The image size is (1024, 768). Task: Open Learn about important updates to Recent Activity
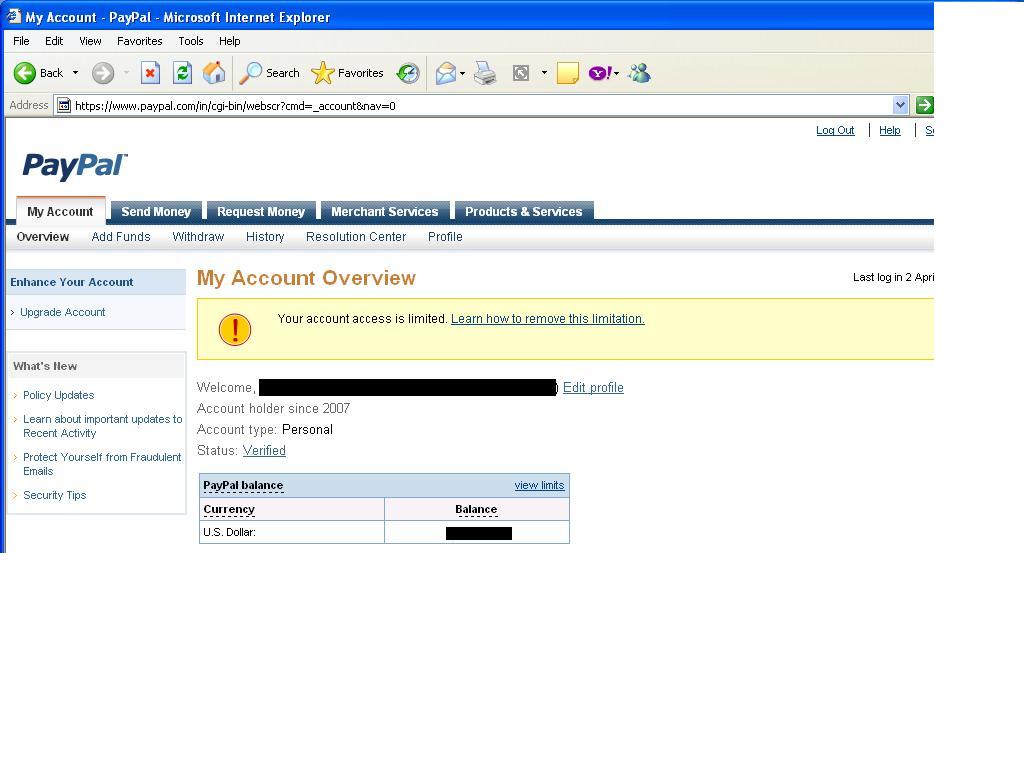click(x=103, y=426)
